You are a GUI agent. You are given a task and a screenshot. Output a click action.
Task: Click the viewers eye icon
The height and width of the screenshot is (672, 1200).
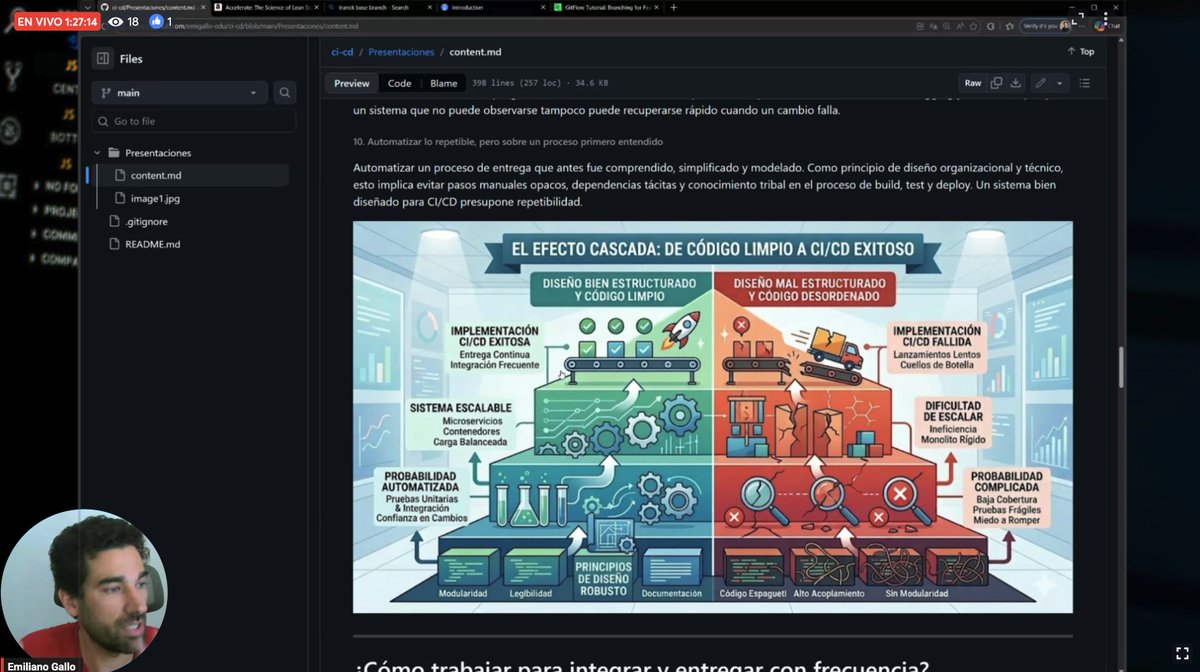click(115, 21)
